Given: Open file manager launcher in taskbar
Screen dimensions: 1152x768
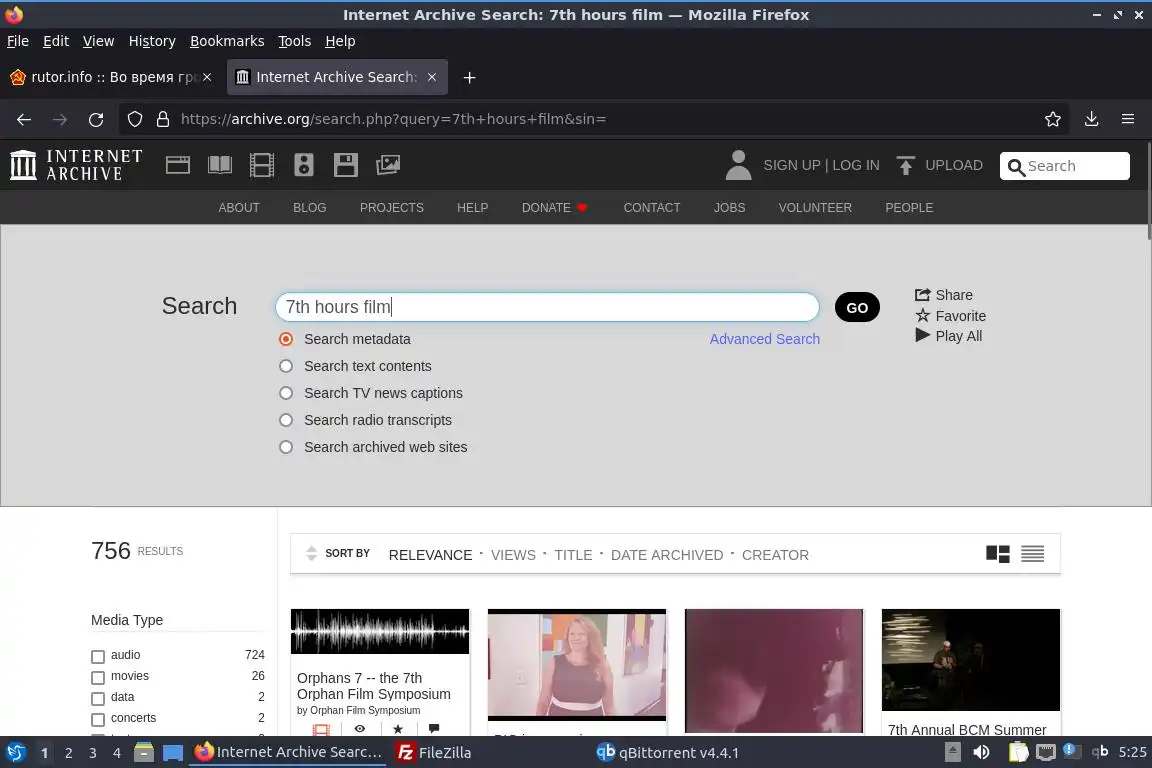Looking at the screenshot, I should click(x=144, y=752).
